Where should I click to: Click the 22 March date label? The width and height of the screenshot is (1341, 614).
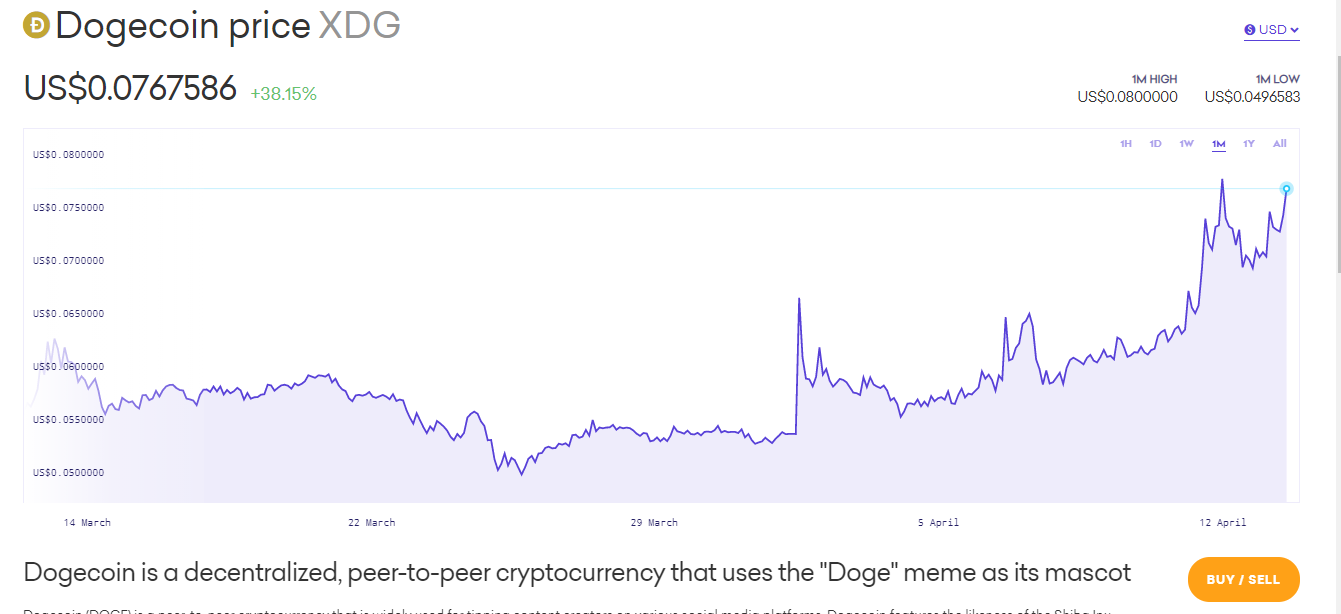371,522
